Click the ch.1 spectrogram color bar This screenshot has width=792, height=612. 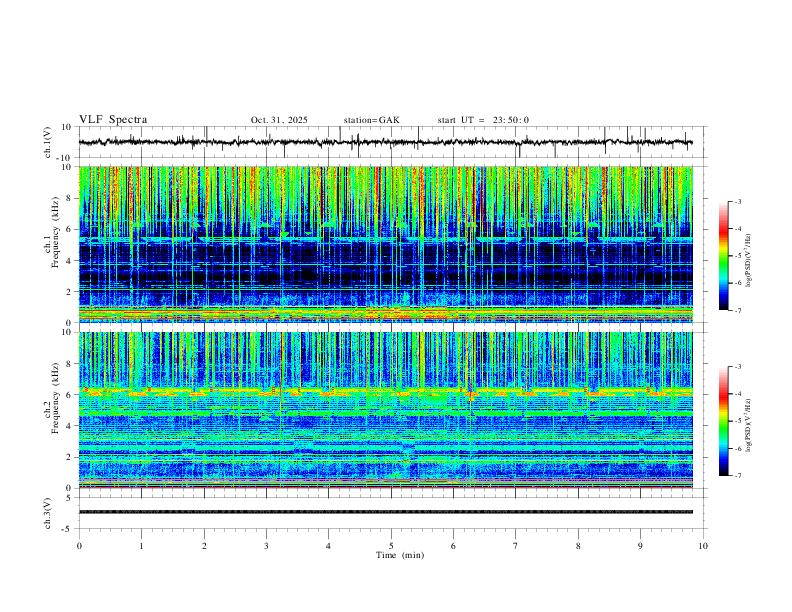click(x=724, y=256)
